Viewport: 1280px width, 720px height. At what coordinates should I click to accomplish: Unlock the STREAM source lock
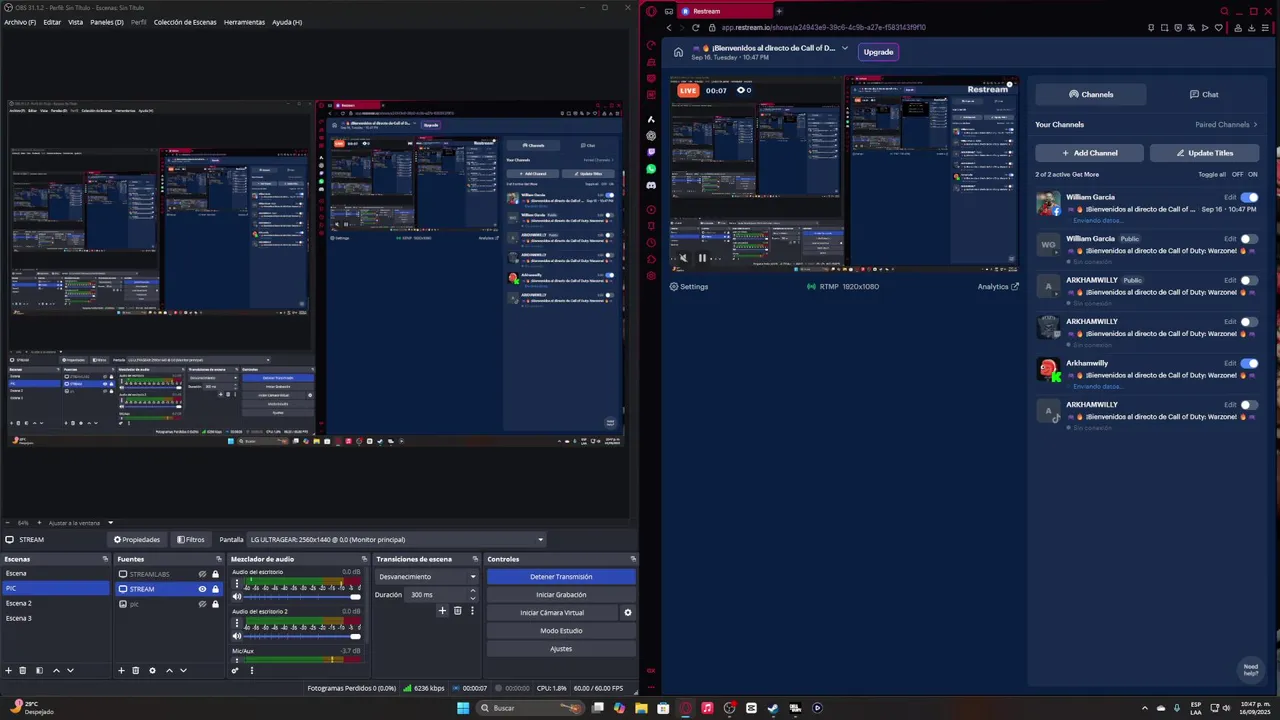[215, 589]
